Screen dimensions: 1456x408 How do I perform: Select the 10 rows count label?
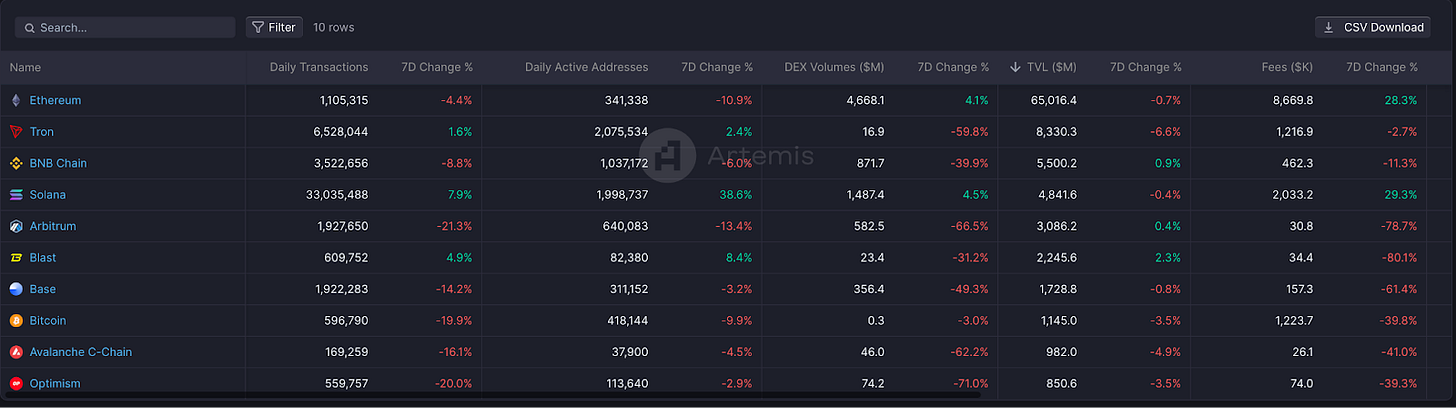[x=334, y=27]
